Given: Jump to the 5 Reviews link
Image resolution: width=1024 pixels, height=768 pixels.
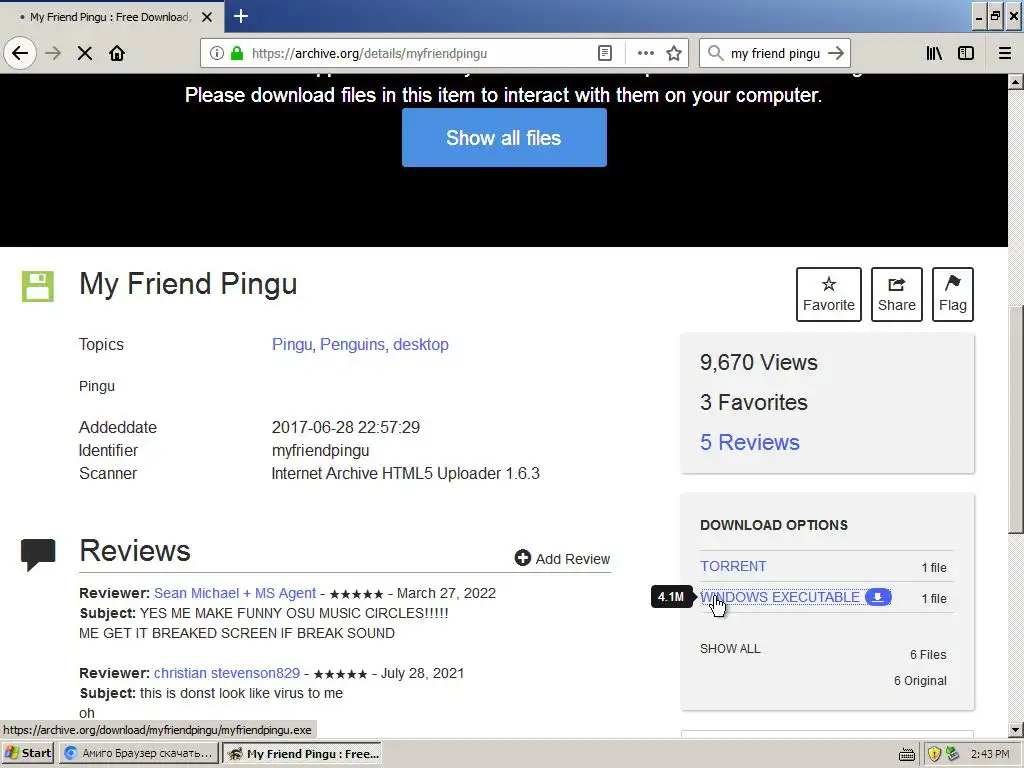Looking at the screenshot, I should click(x=750, y=442).
